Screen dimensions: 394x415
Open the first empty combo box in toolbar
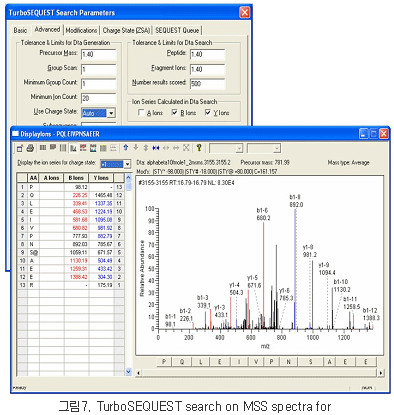[226, 148]
